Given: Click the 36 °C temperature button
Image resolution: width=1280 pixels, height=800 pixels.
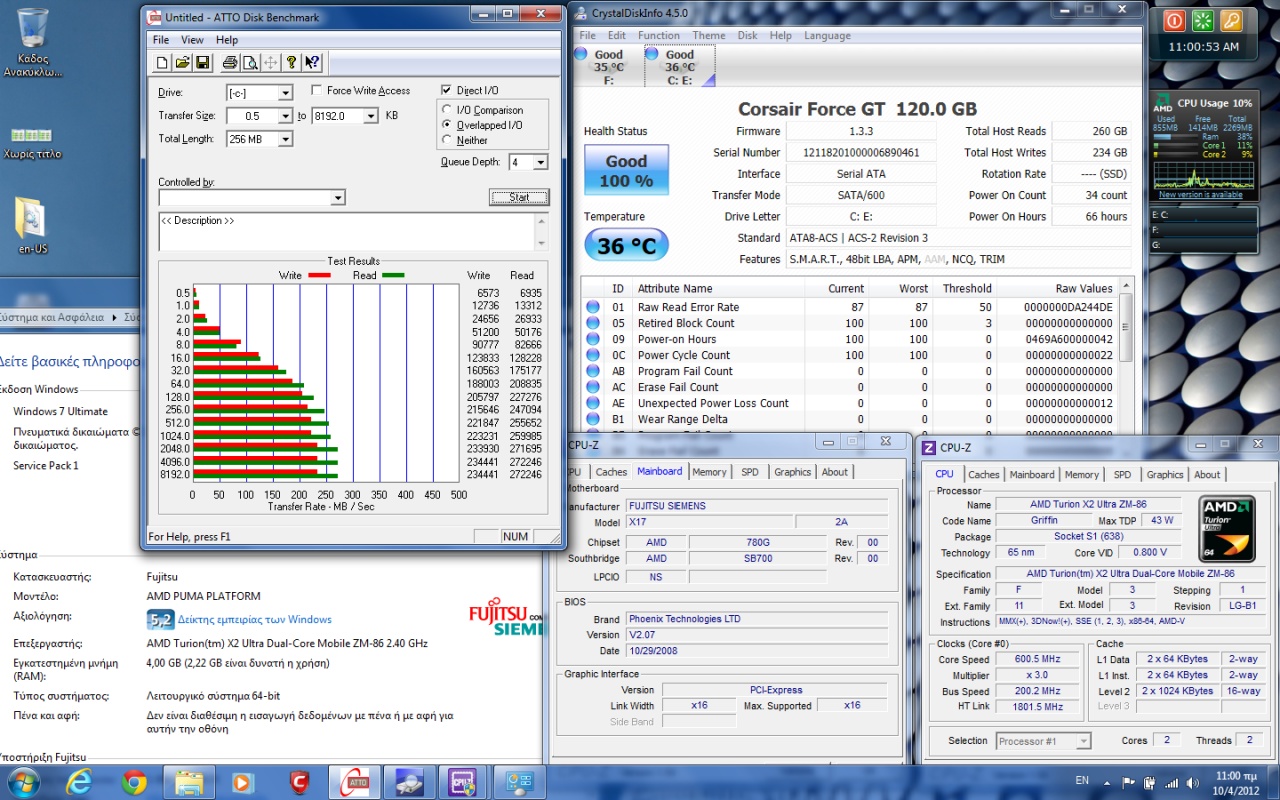Looking at the screenshot, I should tap(626, 245).
